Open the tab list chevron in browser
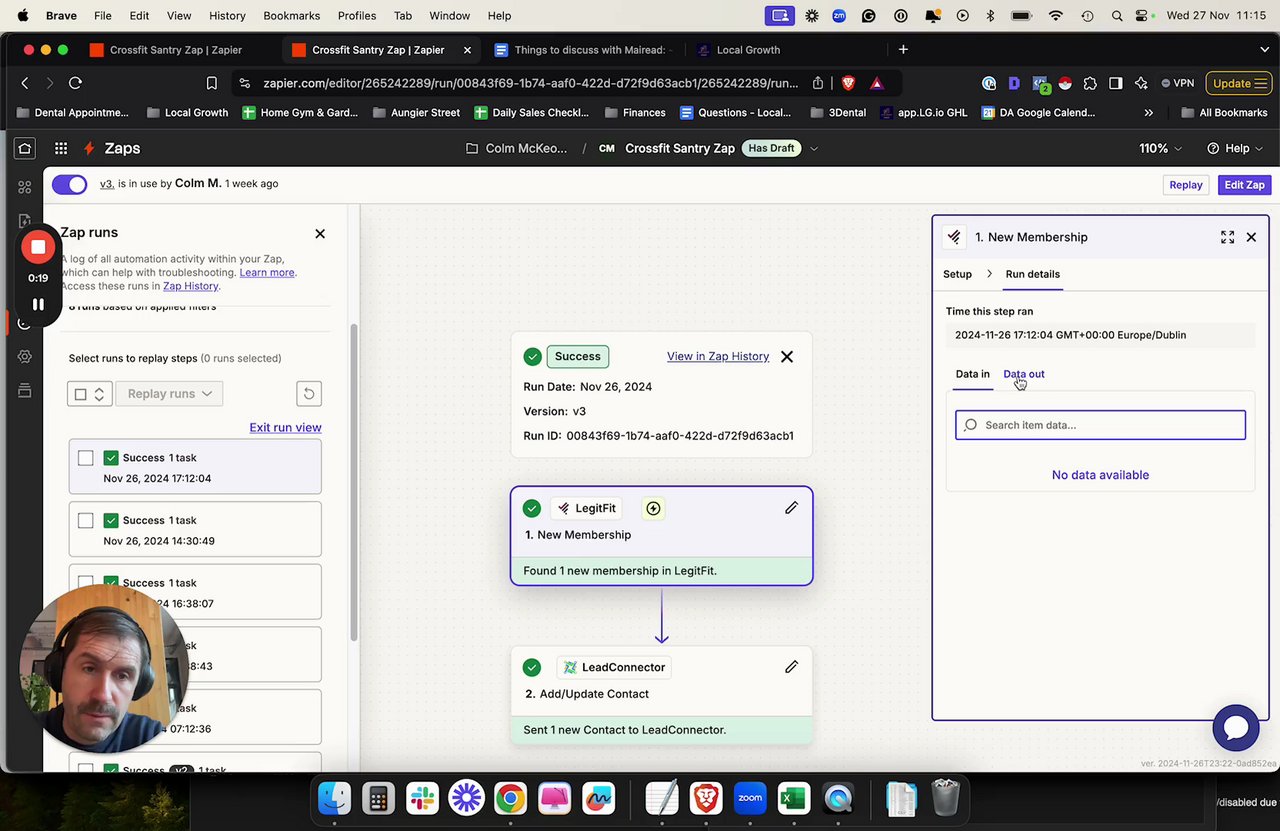 tap(1265, 49)
